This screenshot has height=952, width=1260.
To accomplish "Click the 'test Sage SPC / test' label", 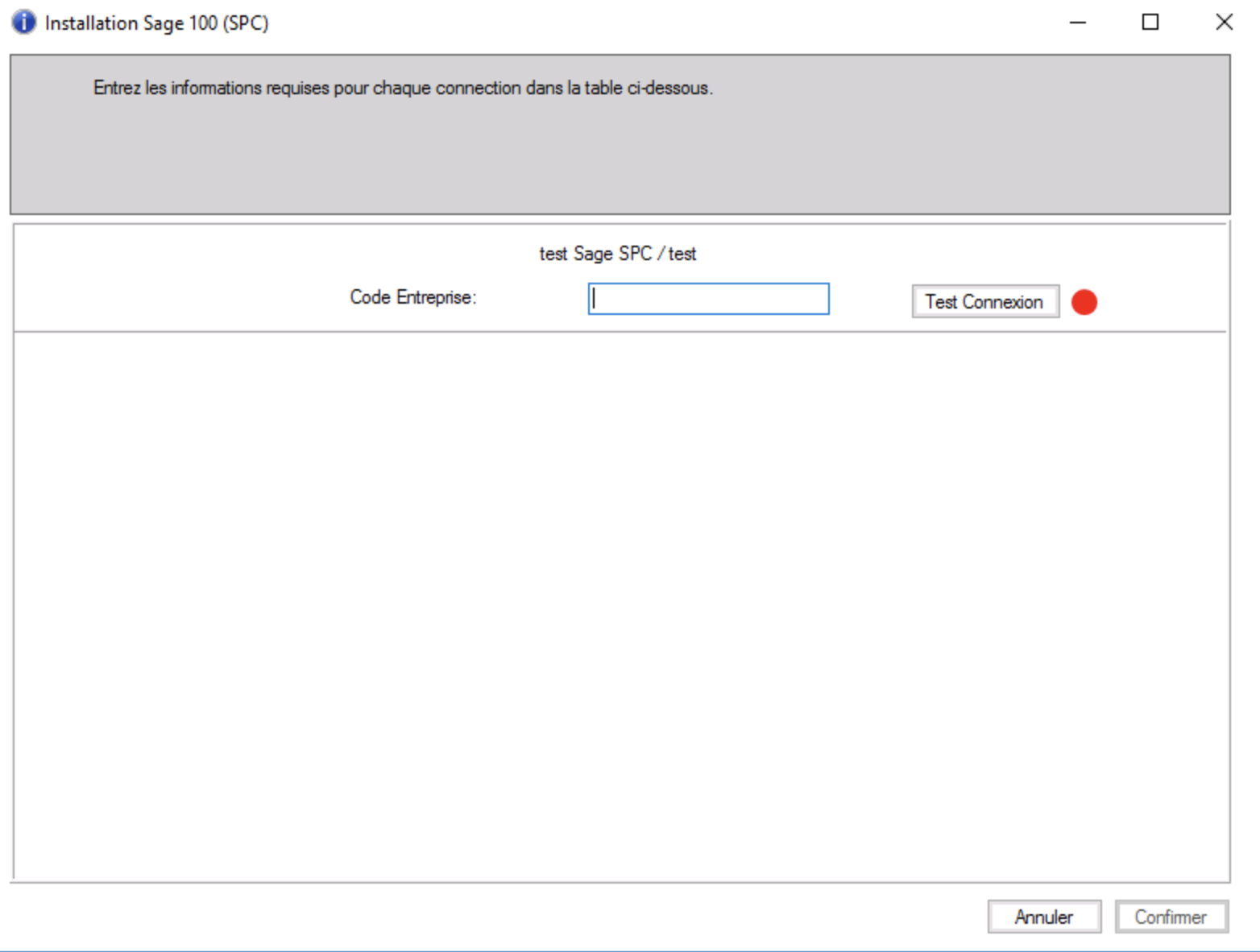I will click(x=618, y=254).
